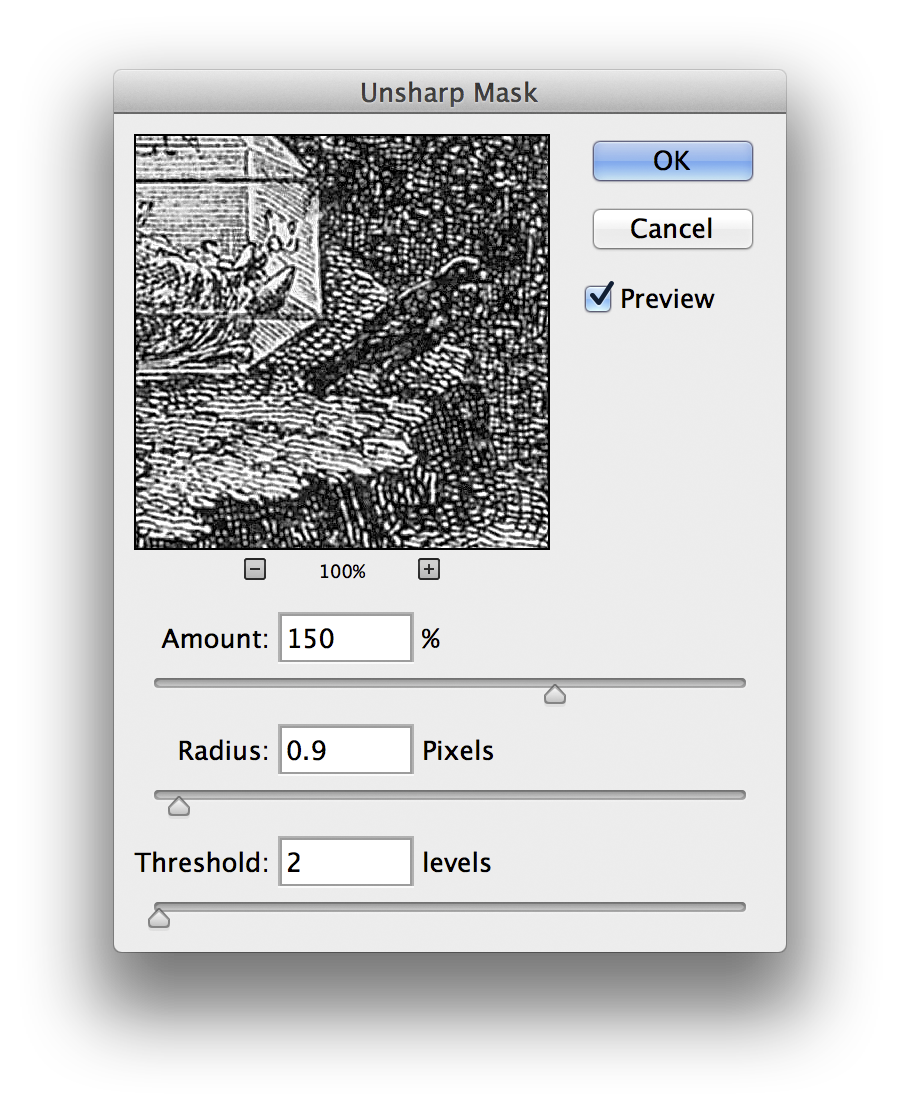Click the Threshold slider handle
Viewport: 900px width, 1110px height.
coord(159,918)
